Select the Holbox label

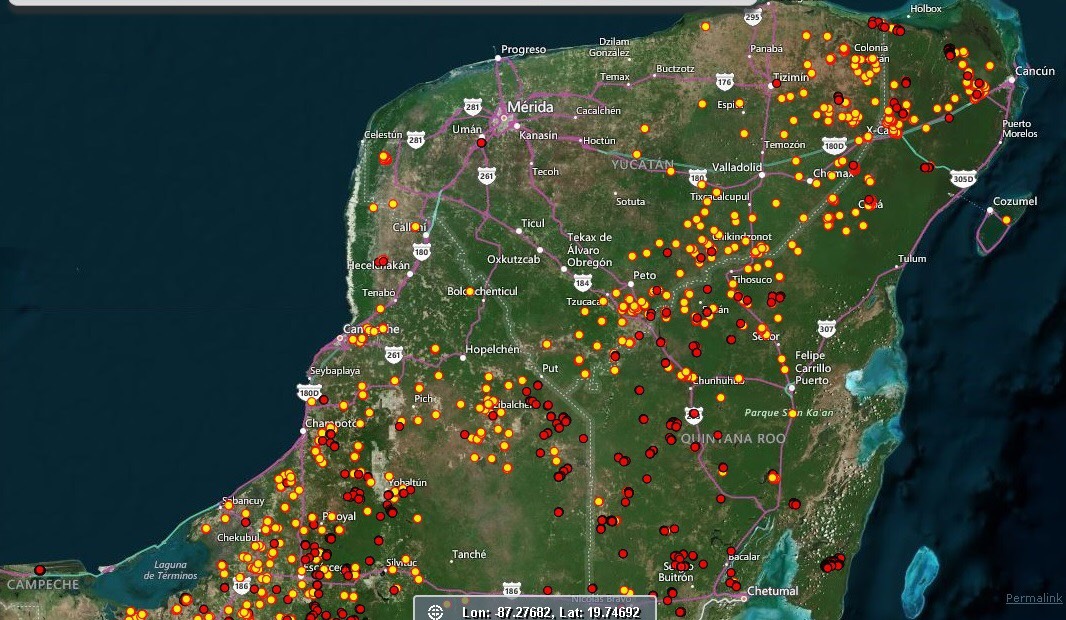point(925,9)
